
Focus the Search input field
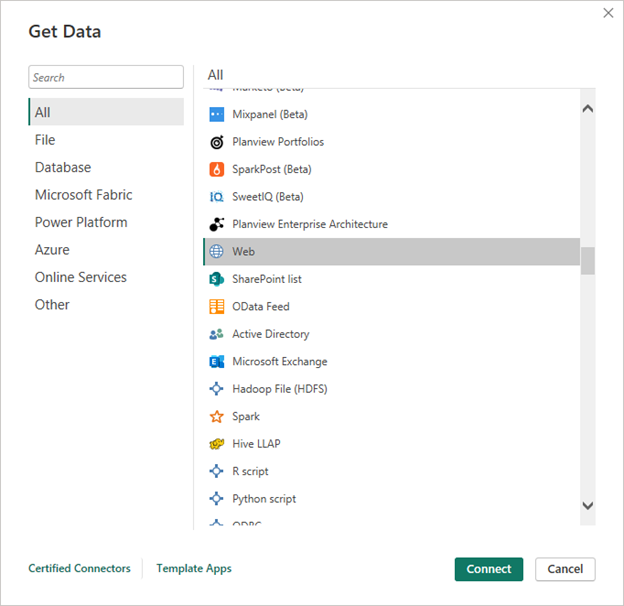[x=106, y=77]
